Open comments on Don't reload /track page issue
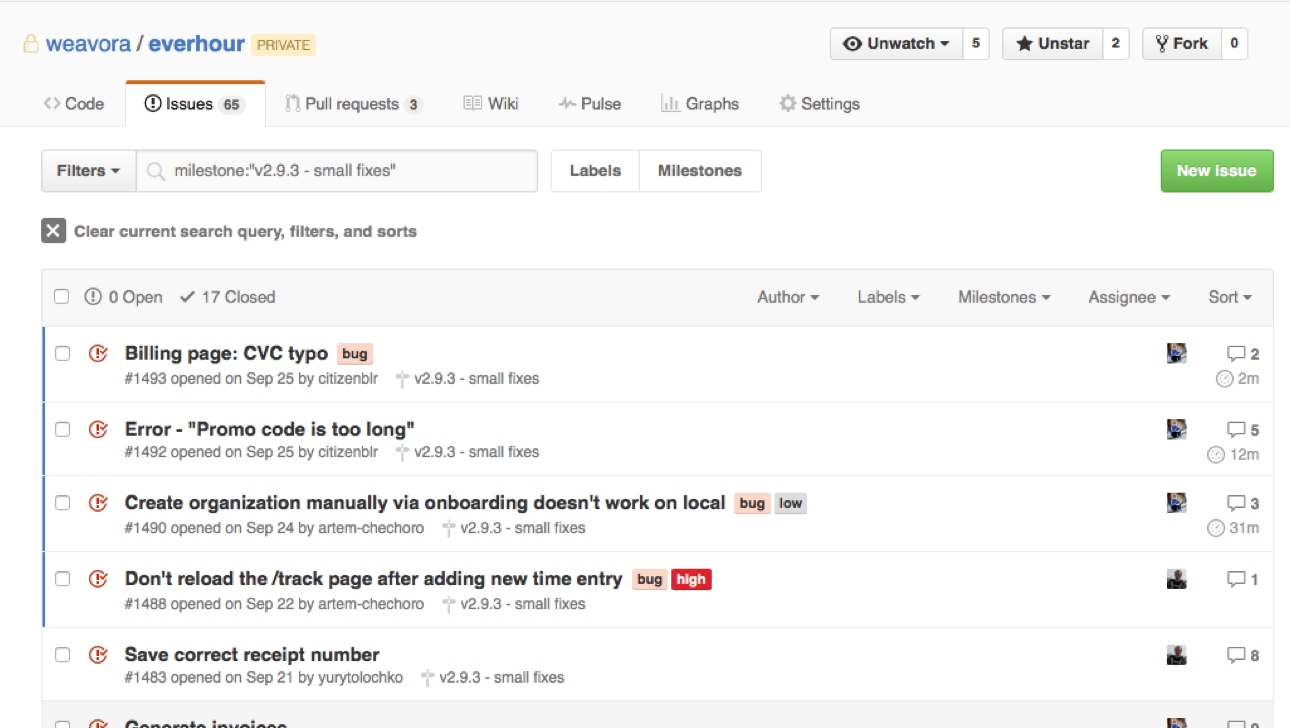Image resolution: width=1290 pixels, height=728 pixels. 1243,579
